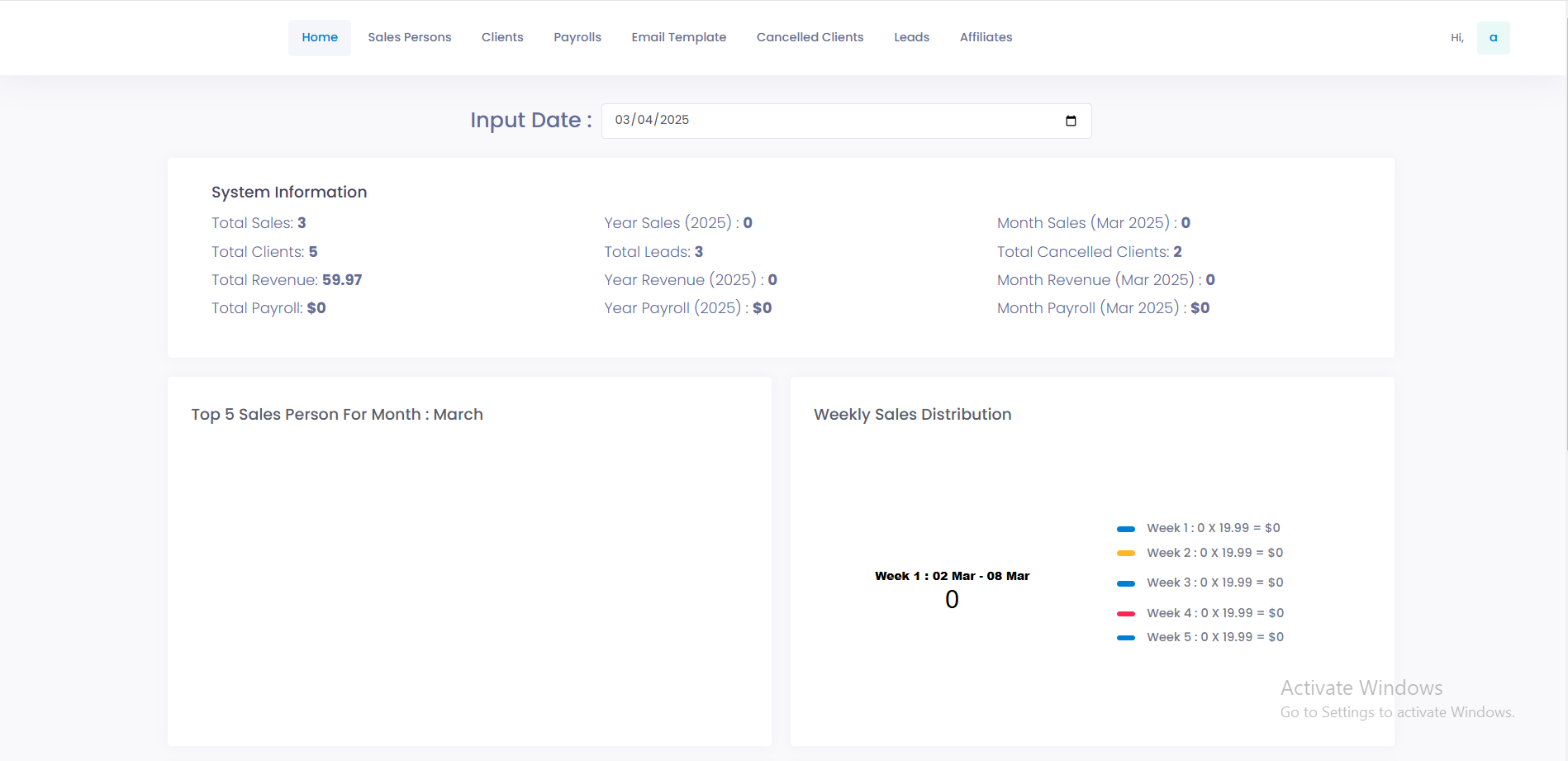This screenshot has height=761, width=1568.
Task: Navigate to Payrolls
Action: point(577,38)
